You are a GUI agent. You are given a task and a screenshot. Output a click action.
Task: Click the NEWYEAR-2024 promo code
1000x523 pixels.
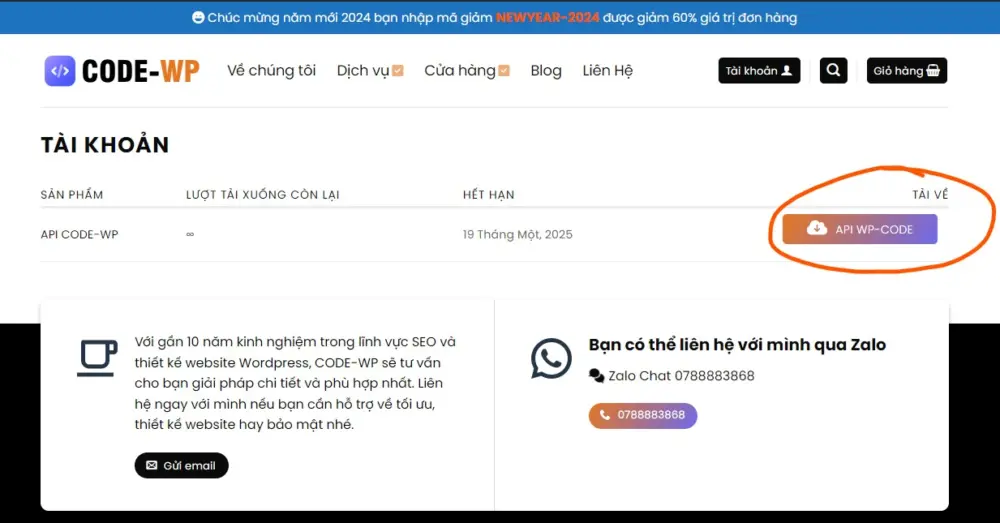tap(547, 17)
